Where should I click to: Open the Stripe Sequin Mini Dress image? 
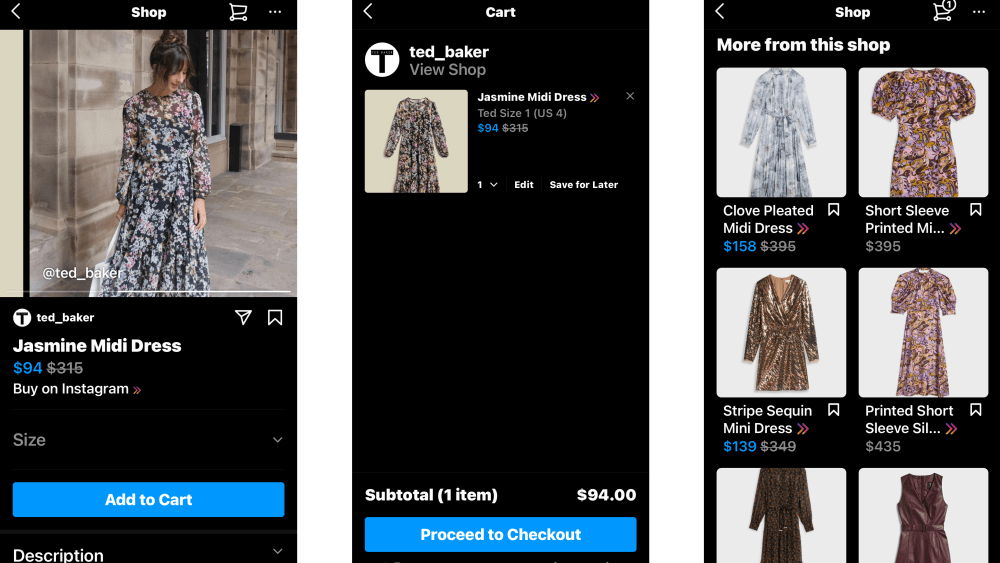[781, 332]
